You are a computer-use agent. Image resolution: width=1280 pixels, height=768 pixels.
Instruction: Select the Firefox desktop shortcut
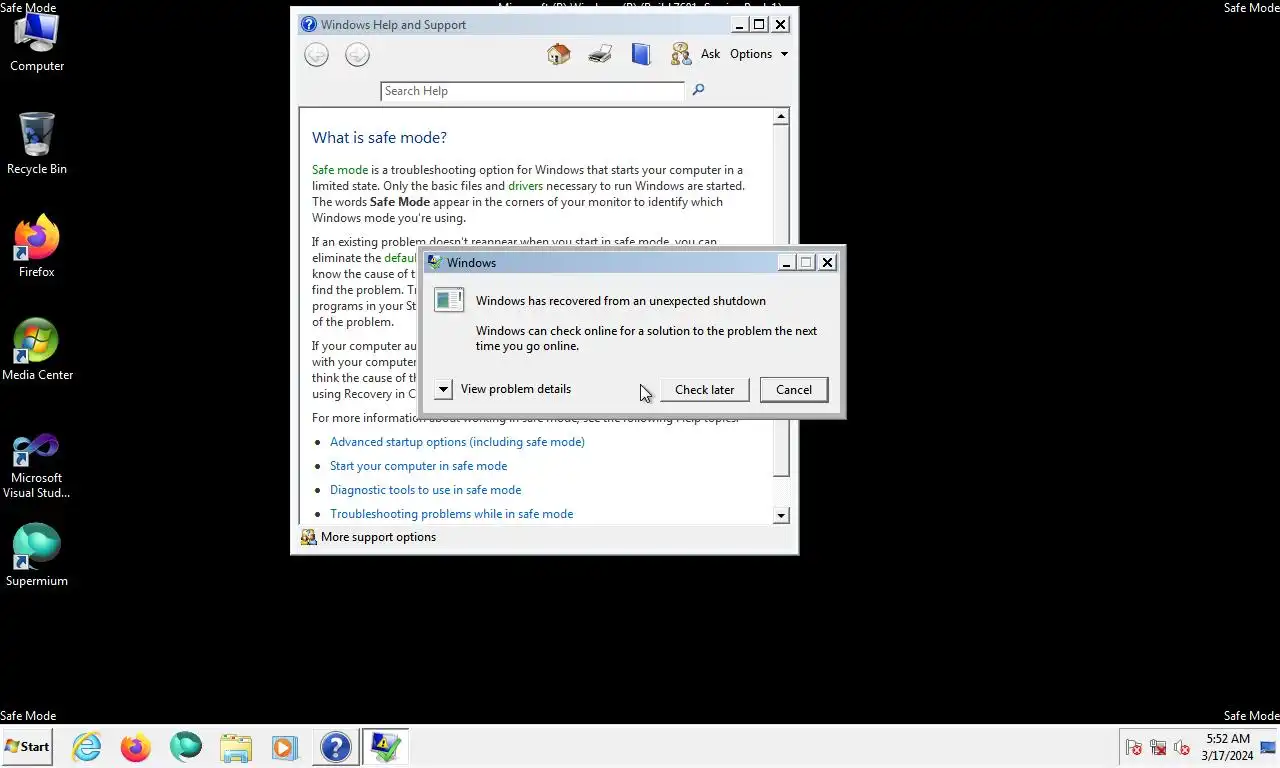[37, 246]
